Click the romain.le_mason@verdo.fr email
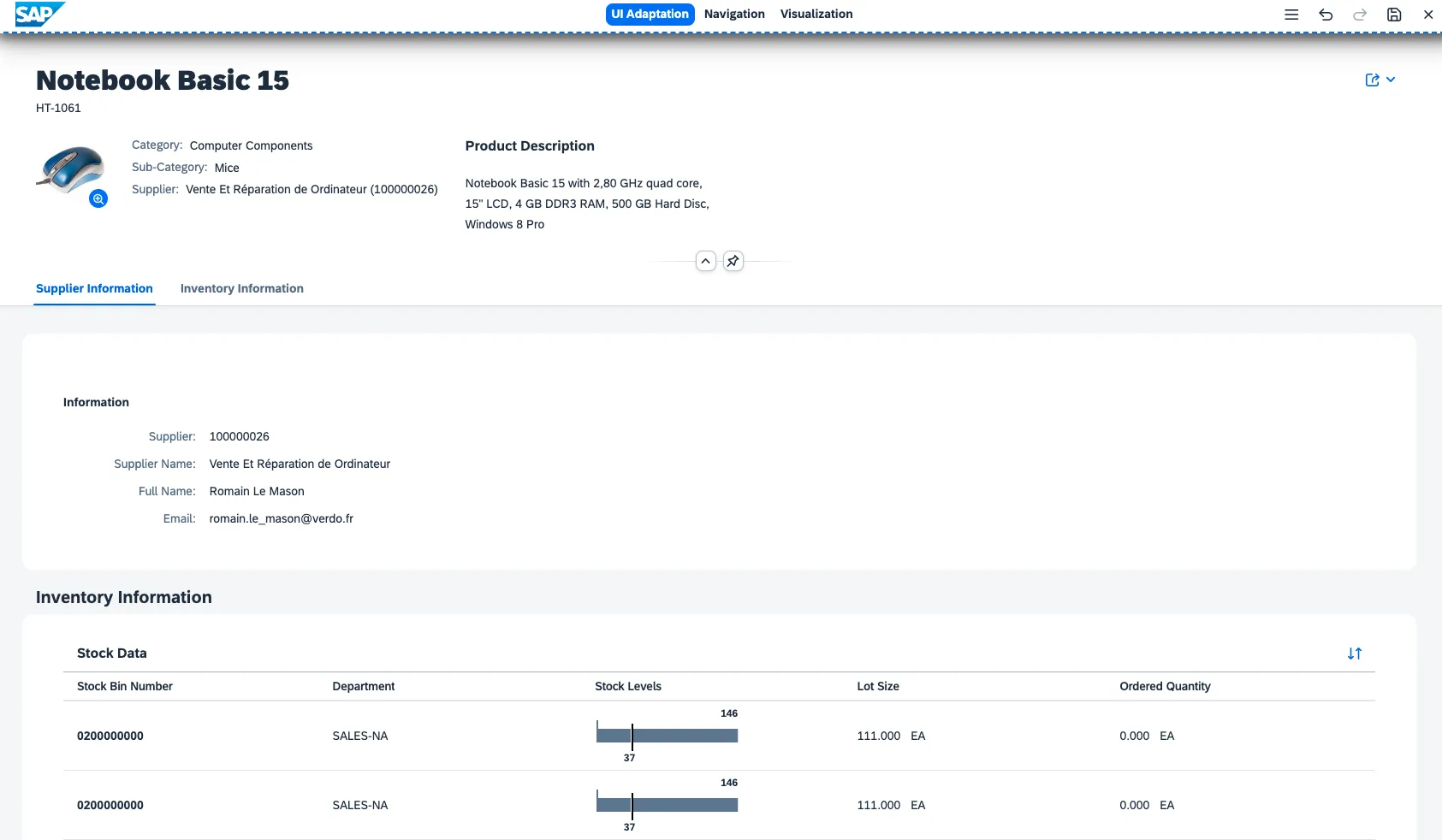 click(281, 518)
